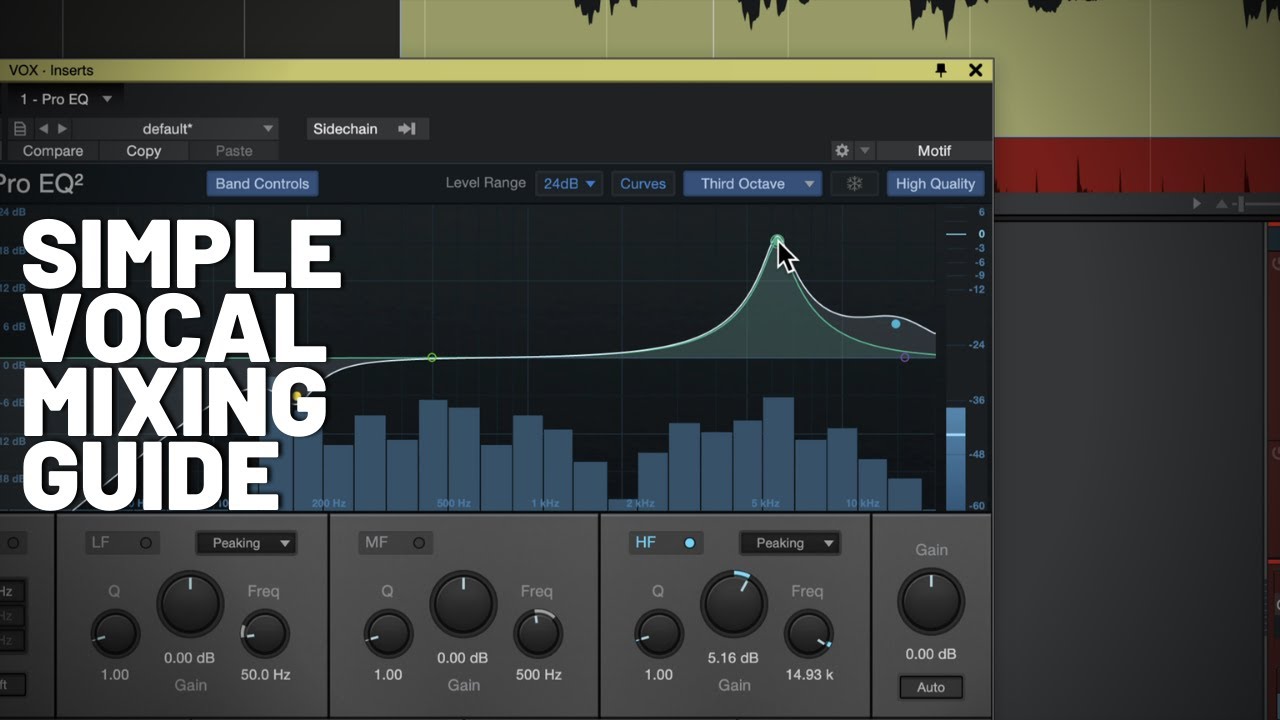Click the MF band Q knob
This screenshot has width=1280, height=720.
click(388, 634)
